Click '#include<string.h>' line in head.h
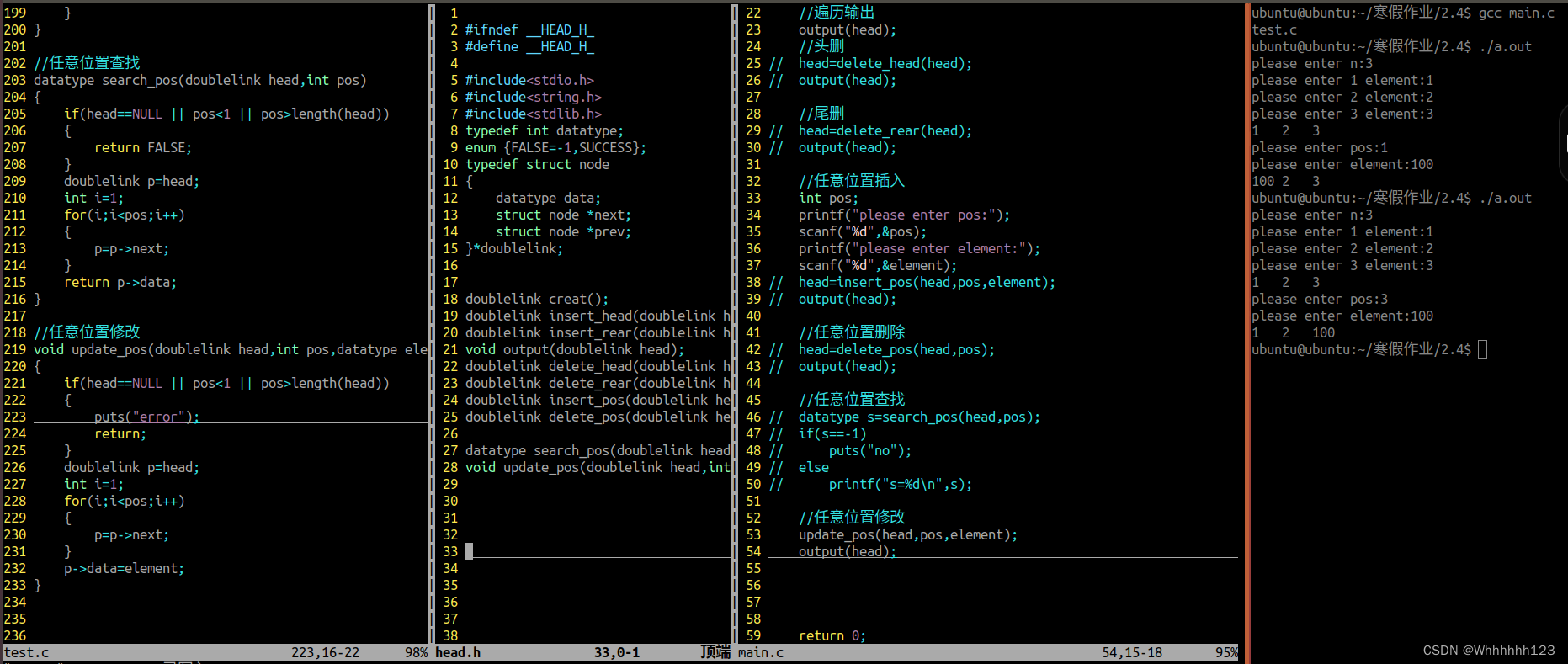The width and height of the screenshot is (1568, 664). tap(534, 97)
